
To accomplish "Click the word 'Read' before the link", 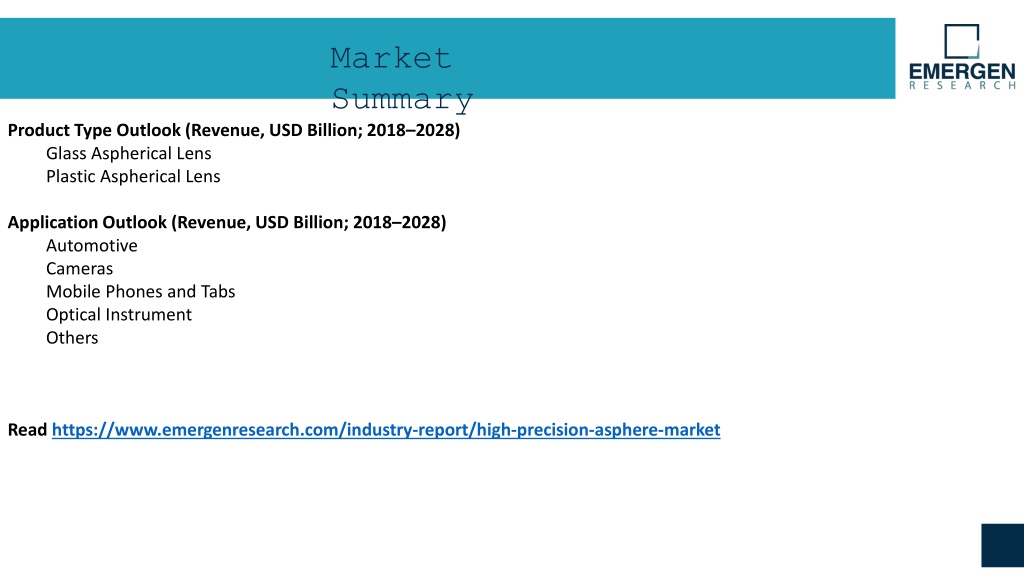I will click(x=27, y=430).
